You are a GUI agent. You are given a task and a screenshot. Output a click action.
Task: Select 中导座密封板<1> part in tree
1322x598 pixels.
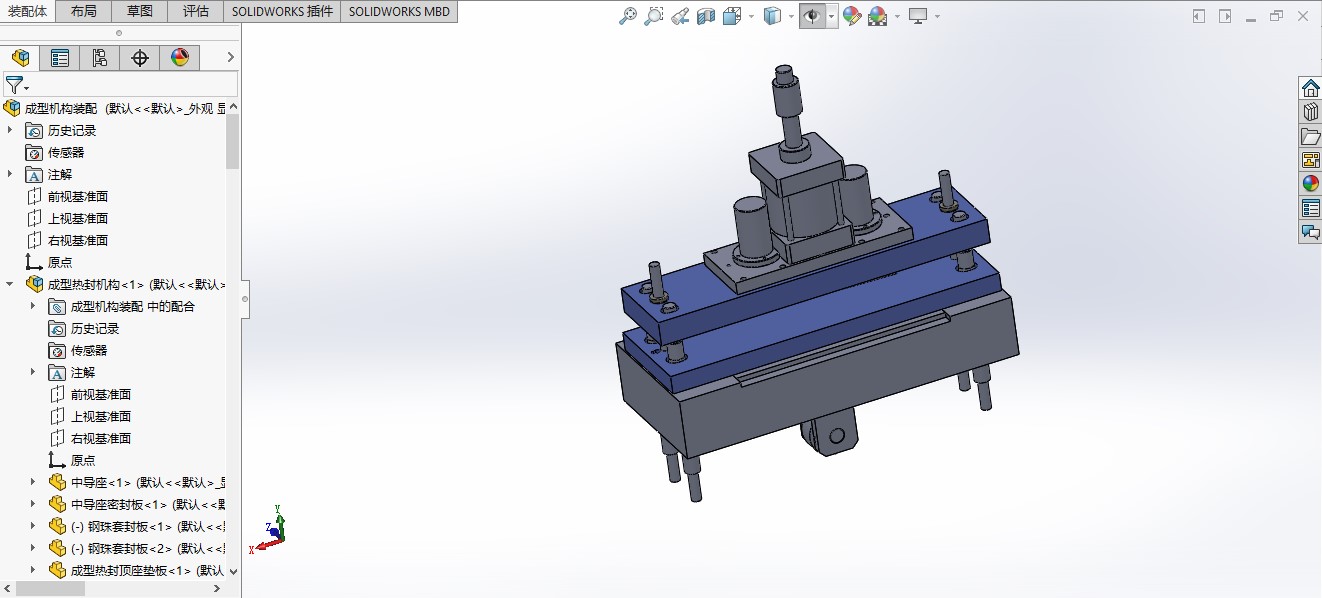[x=136, y=504]
